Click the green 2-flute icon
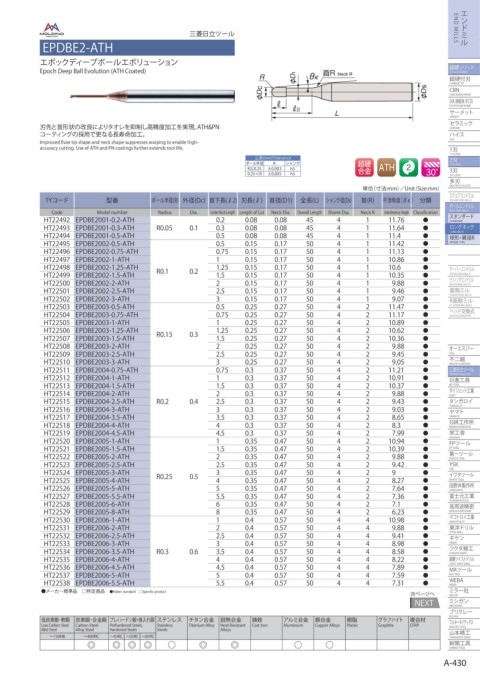The height and width of the screenshot is (677, 480). (408, 168)
